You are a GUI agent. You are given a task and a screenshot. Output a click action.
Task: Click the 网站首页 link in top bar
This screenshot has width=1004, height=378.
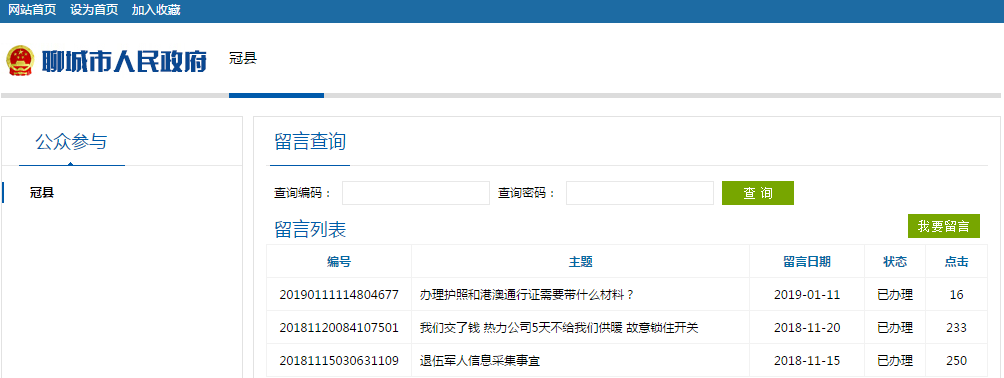pyautogui.click(x=32, y=10)
